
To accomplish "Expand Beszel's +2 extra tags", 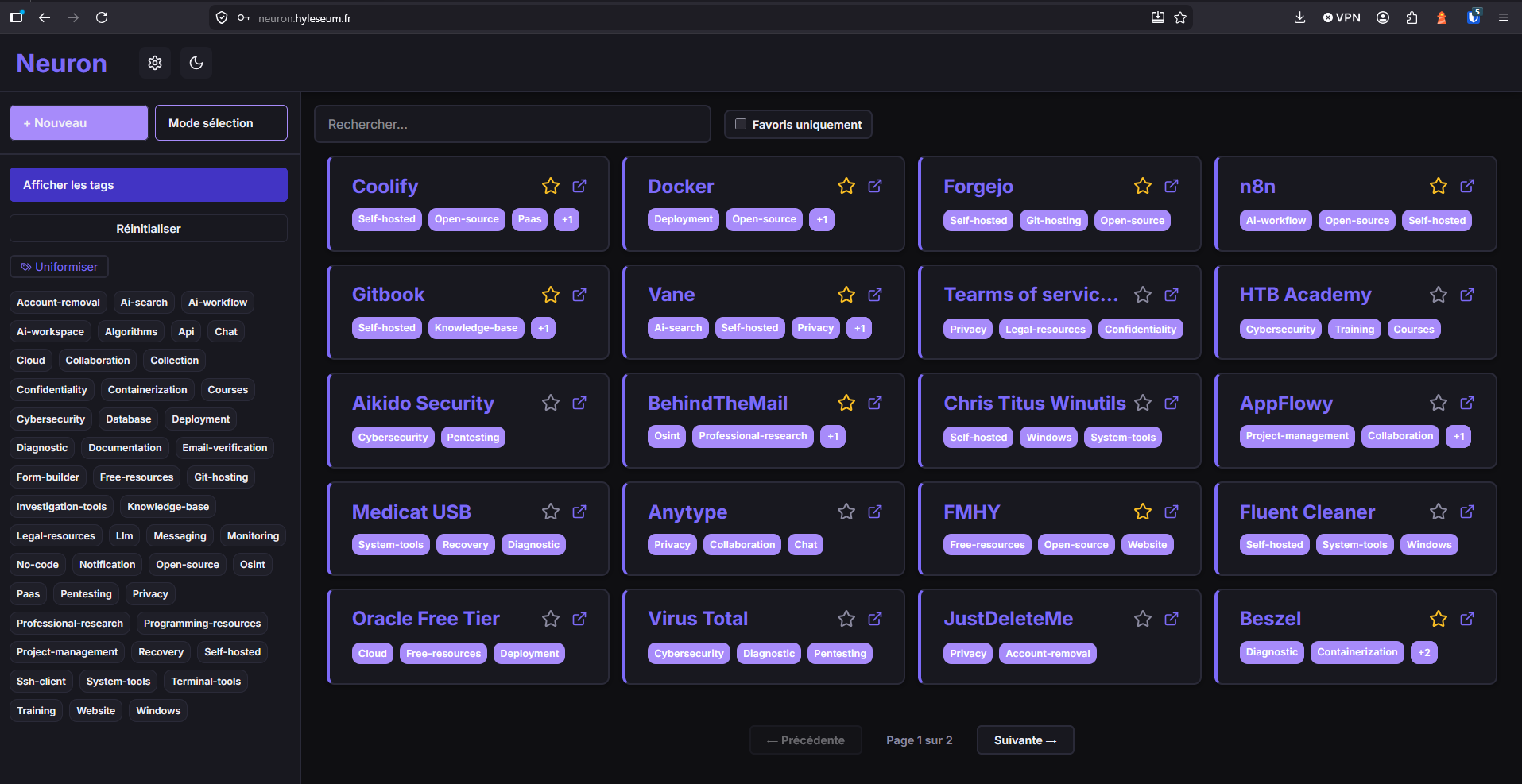I will pyautogui.click(x=1424, y=652).
